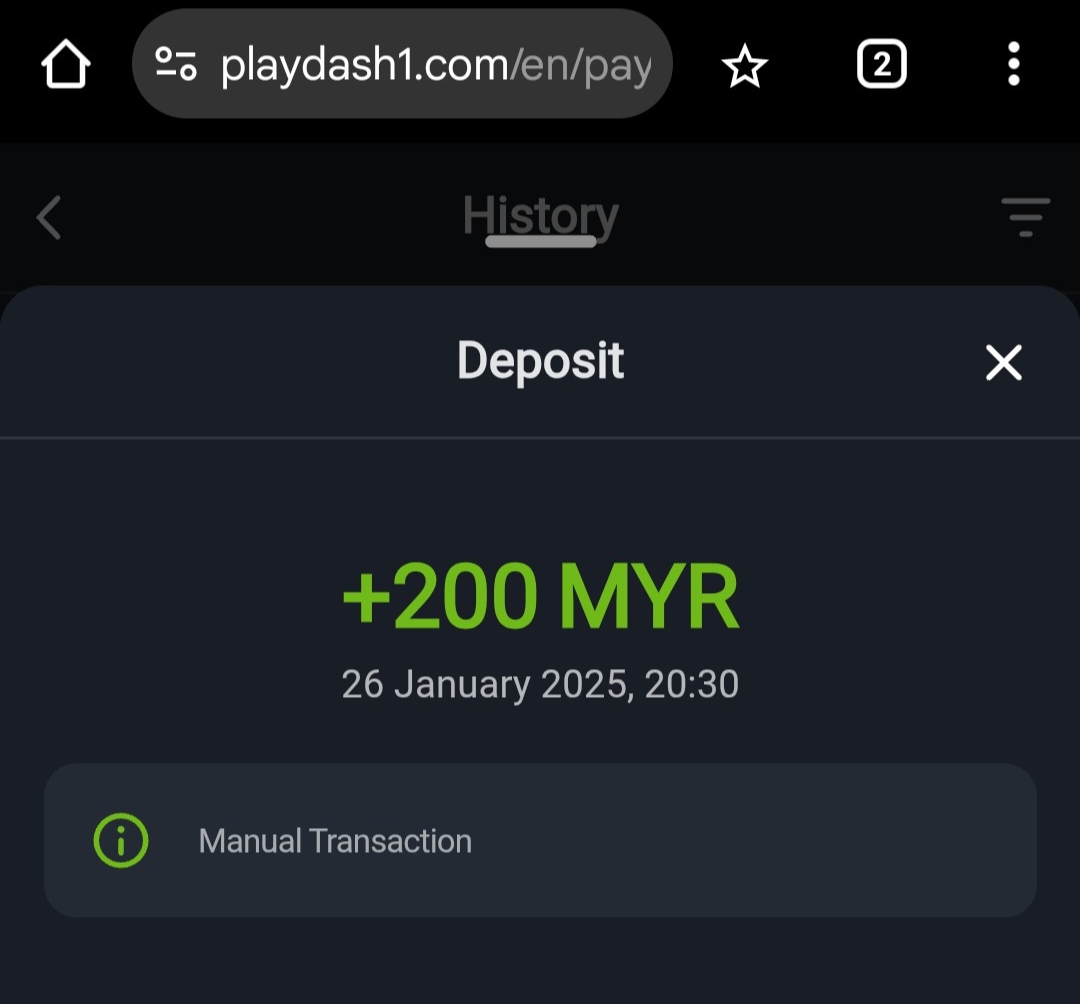Viewport: 1080px width, 1004px height.
Task: Open the Manual Transaction label
Action: point(335,841)
